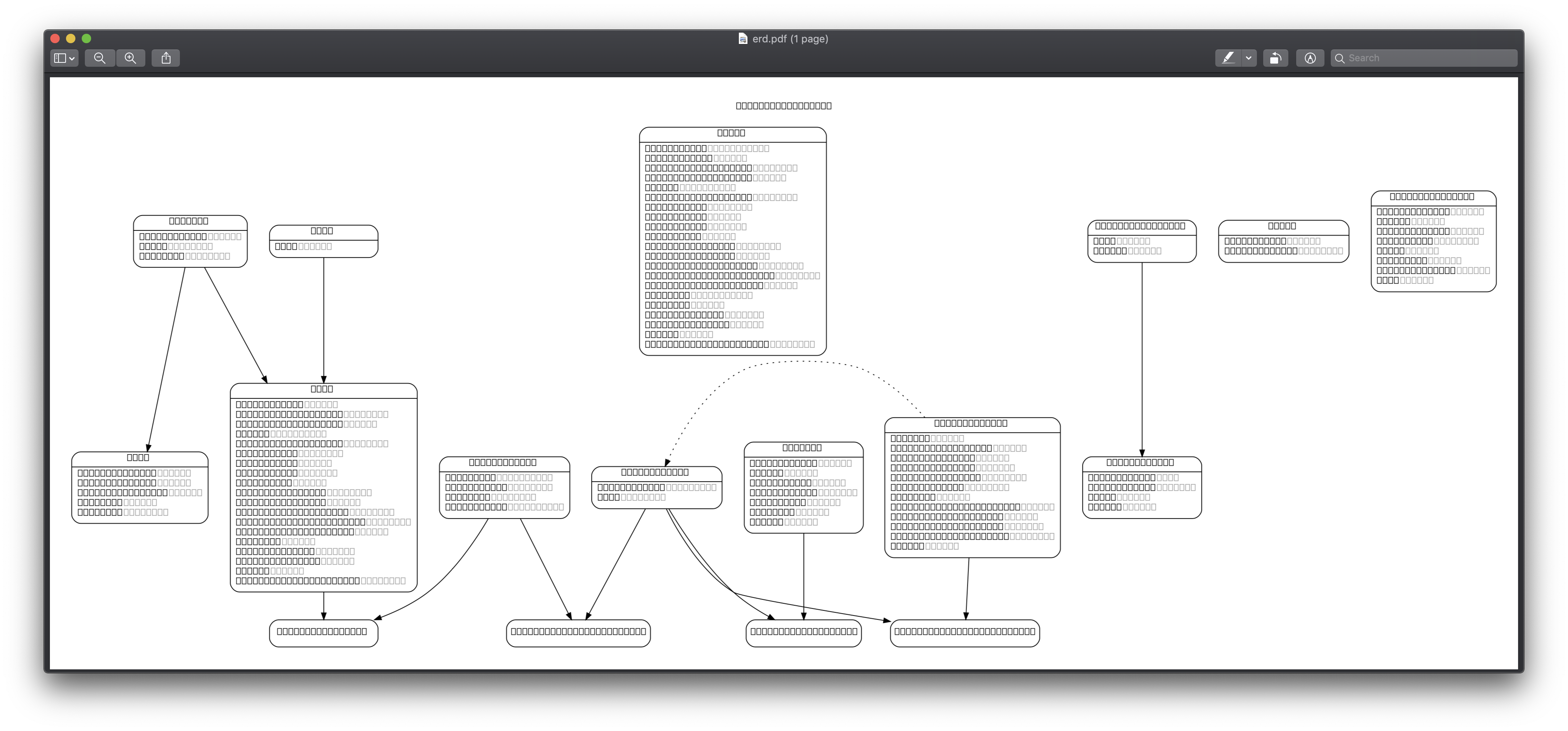This screenshot has width=1568, height=731.
Task: Open the Share sheet icon
Action: [166, 58]
